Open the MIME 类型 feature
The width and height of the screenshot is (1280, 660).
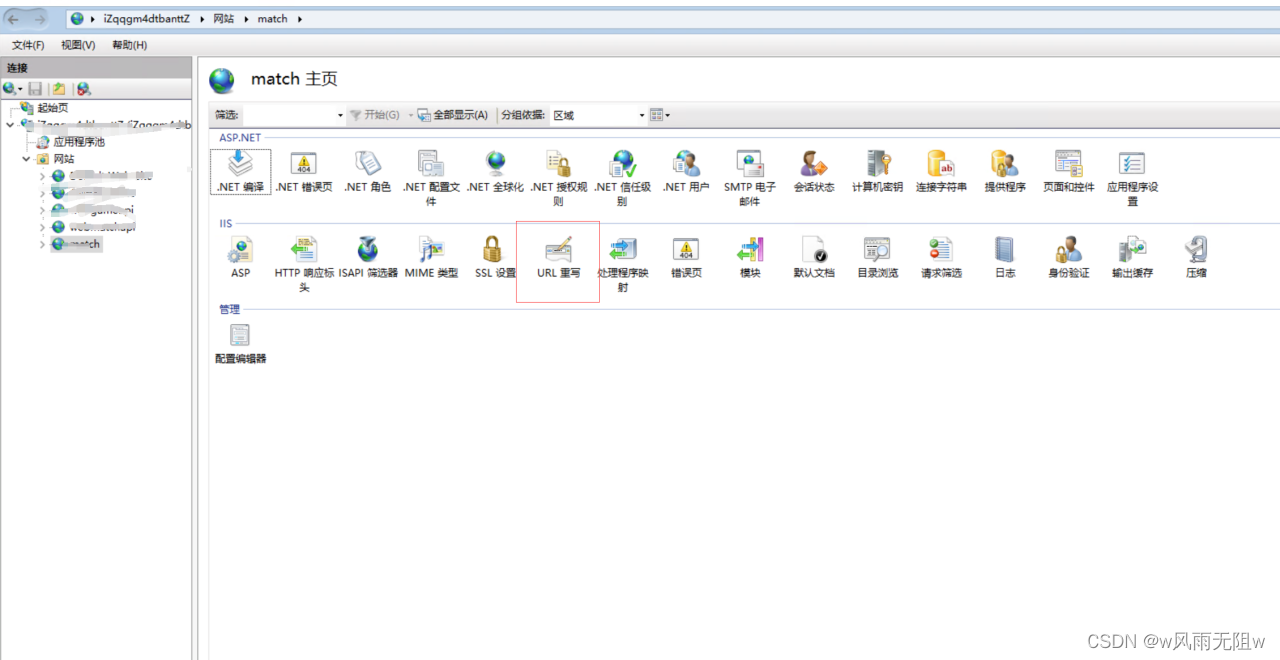[x=431, y=257]
